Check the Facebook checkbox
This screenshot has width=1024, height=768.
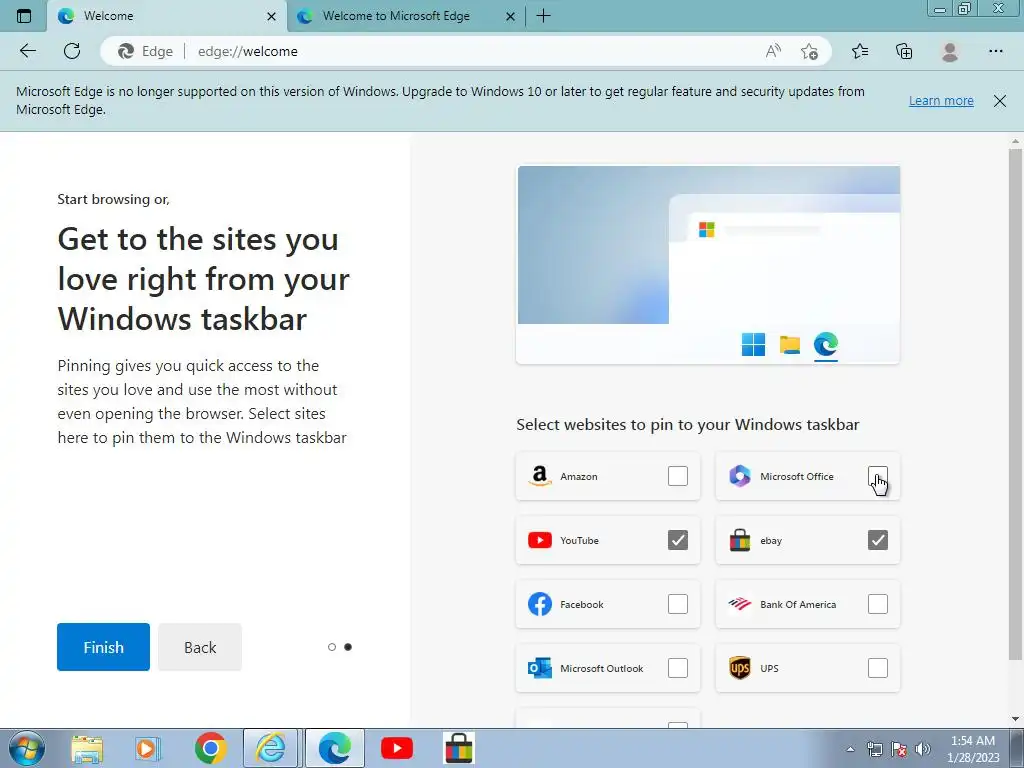point(678,604)
